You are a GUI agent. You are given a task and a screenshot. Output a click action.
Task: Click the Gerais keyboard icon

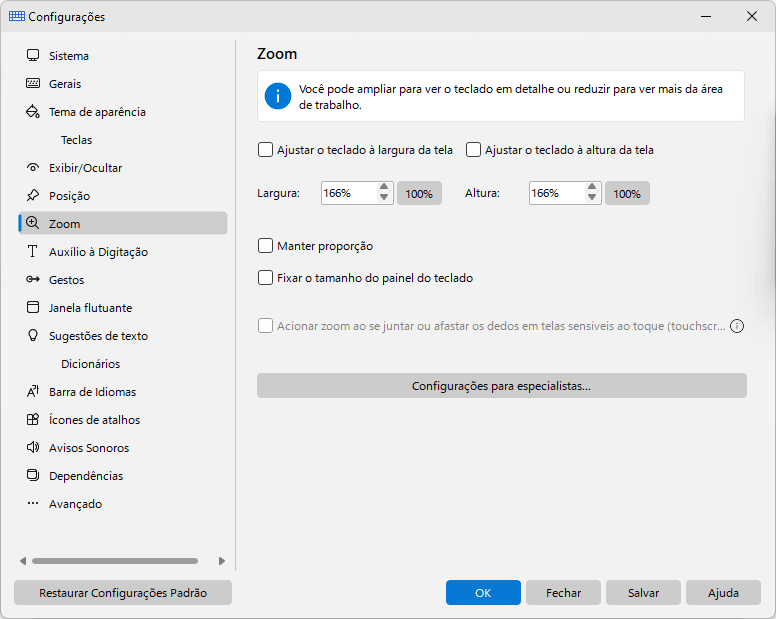(x=33, y=83)
